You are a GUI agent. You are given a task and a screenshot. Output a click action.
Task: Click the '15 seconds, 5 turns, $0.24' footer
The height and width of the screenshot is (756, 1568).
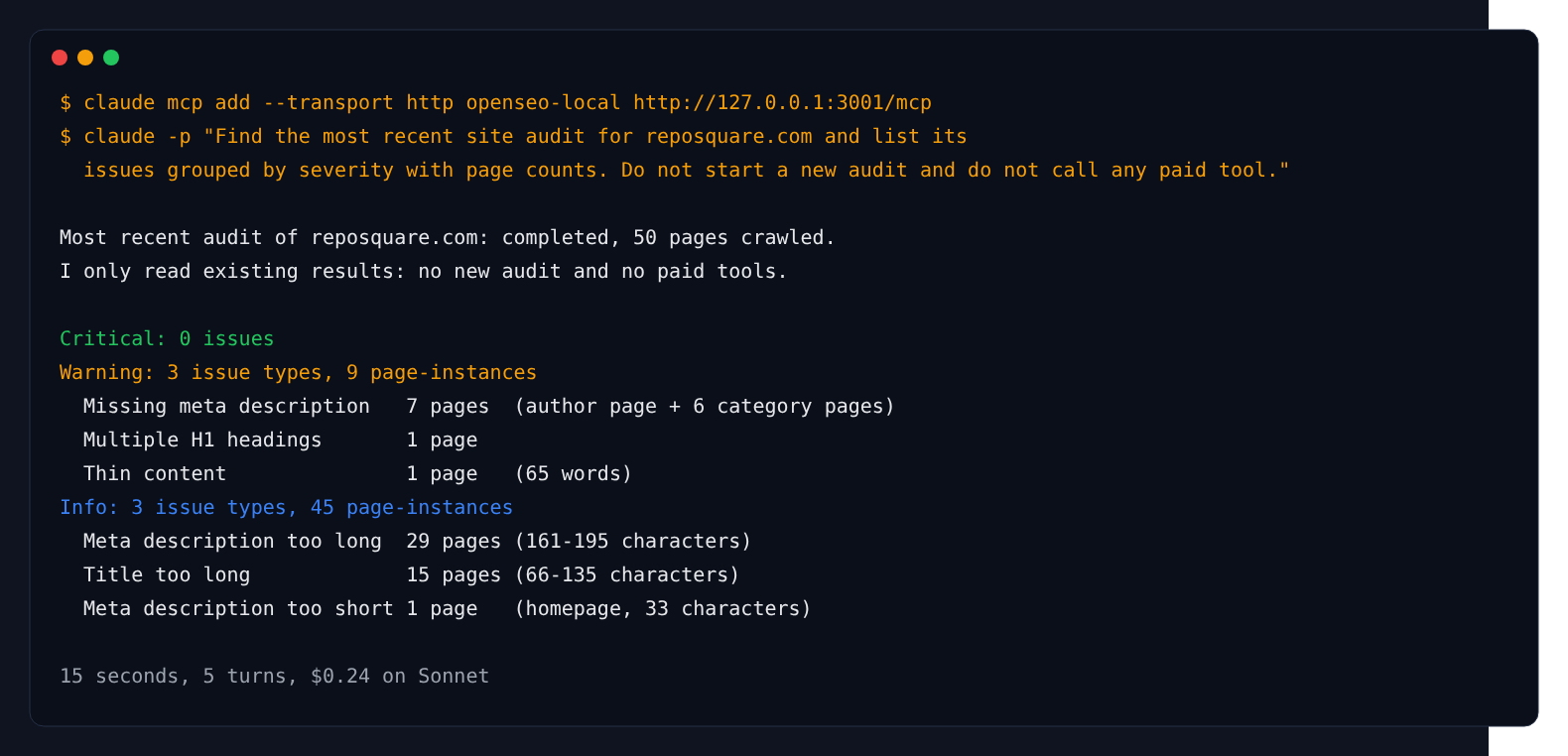(274, 677)
